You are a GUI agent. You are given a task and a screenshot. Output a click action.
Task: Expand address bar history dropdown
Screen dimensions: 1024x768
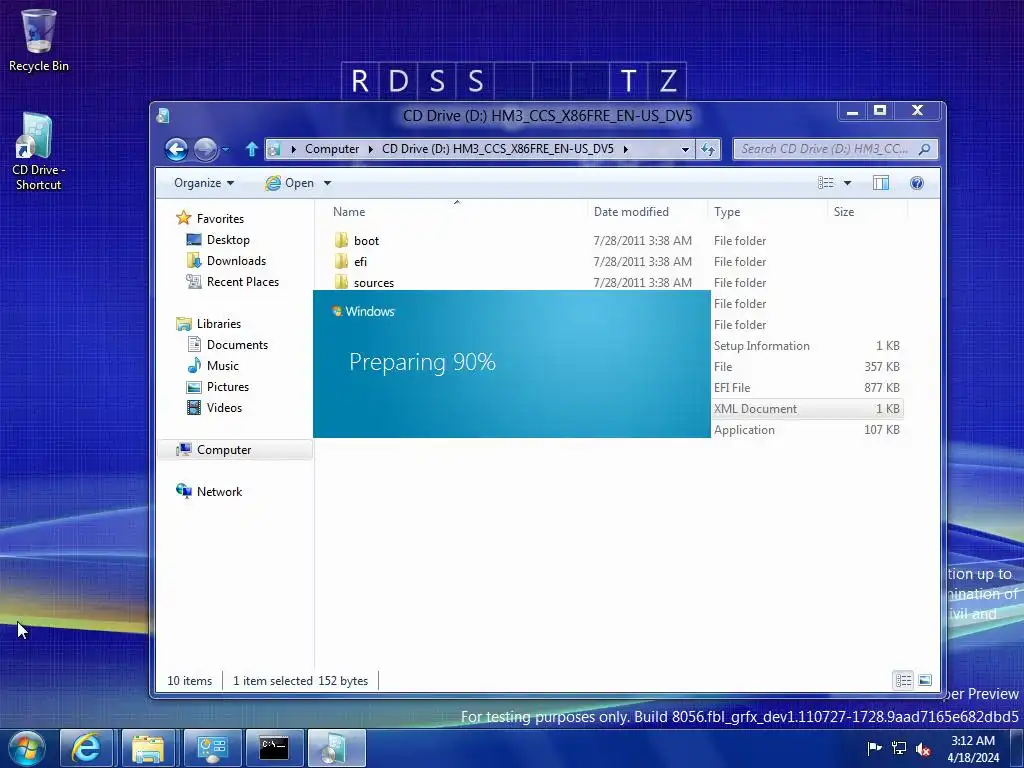(x=685, y=150)
